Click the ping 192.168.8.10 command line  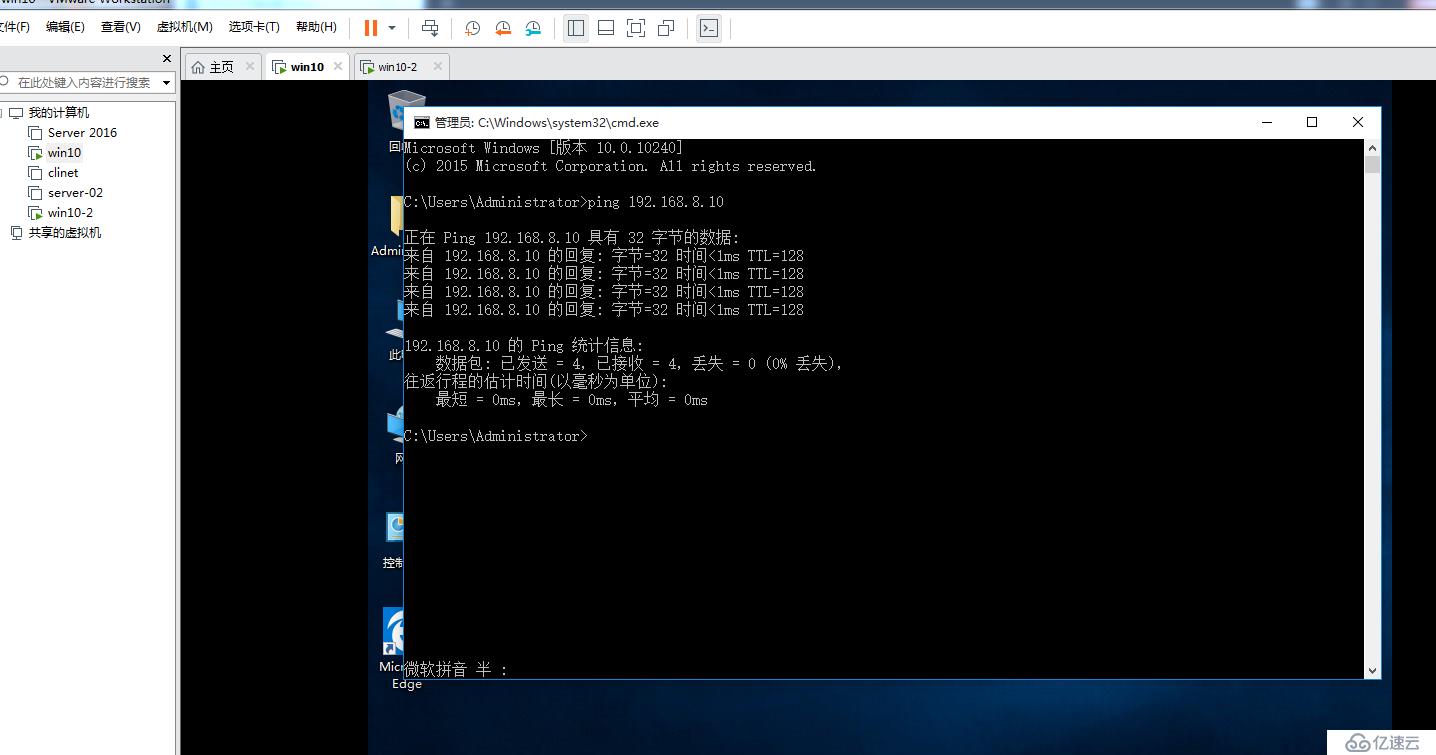[x=564, y=202]
